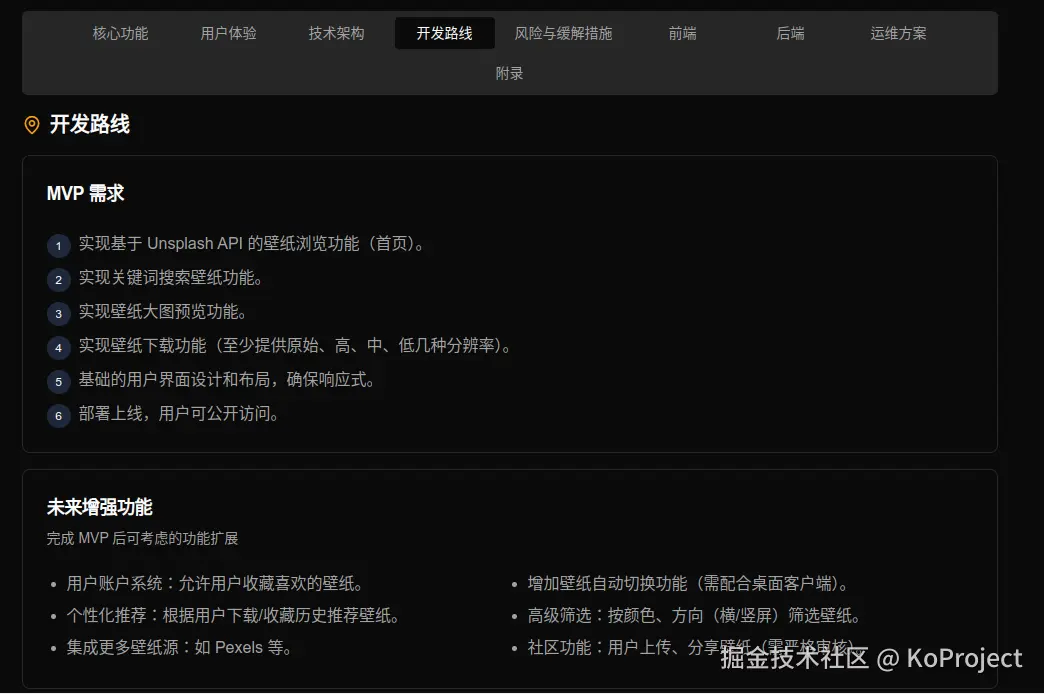Image resolution: width=1044 pixels, height=694 pixels.
Task: Open the 用户体验 tab
Action: (x=228, y=33)
